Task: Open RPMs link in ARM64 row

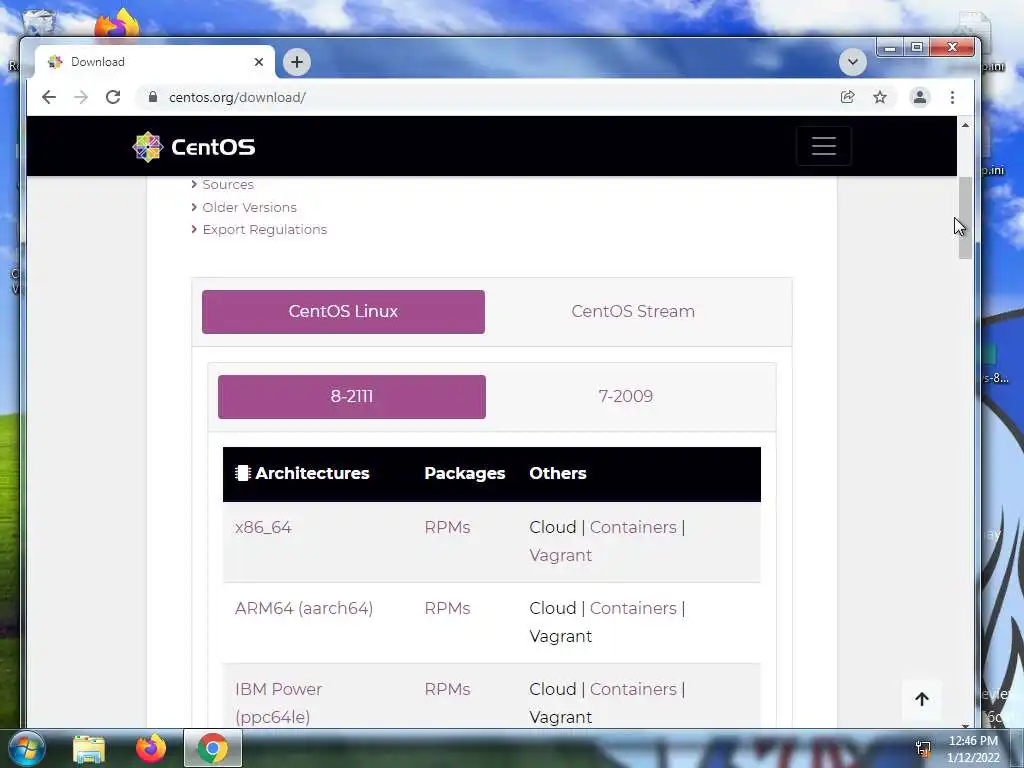Action: pos(447,609)
